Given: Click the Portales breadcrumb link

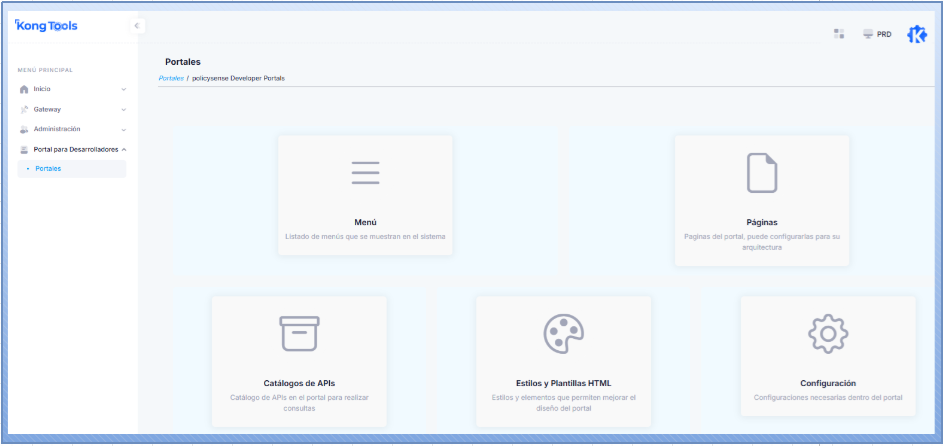Looking at the screenshot, I should (x=171, y=78).
